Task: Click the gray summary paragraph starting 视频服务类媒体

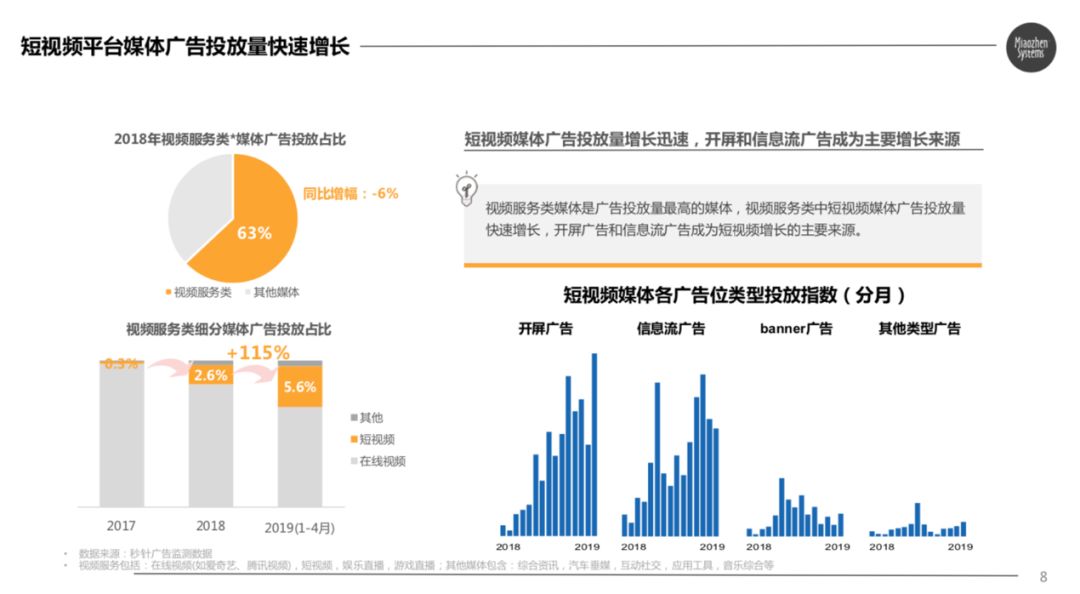Action: tap(723, 219)
